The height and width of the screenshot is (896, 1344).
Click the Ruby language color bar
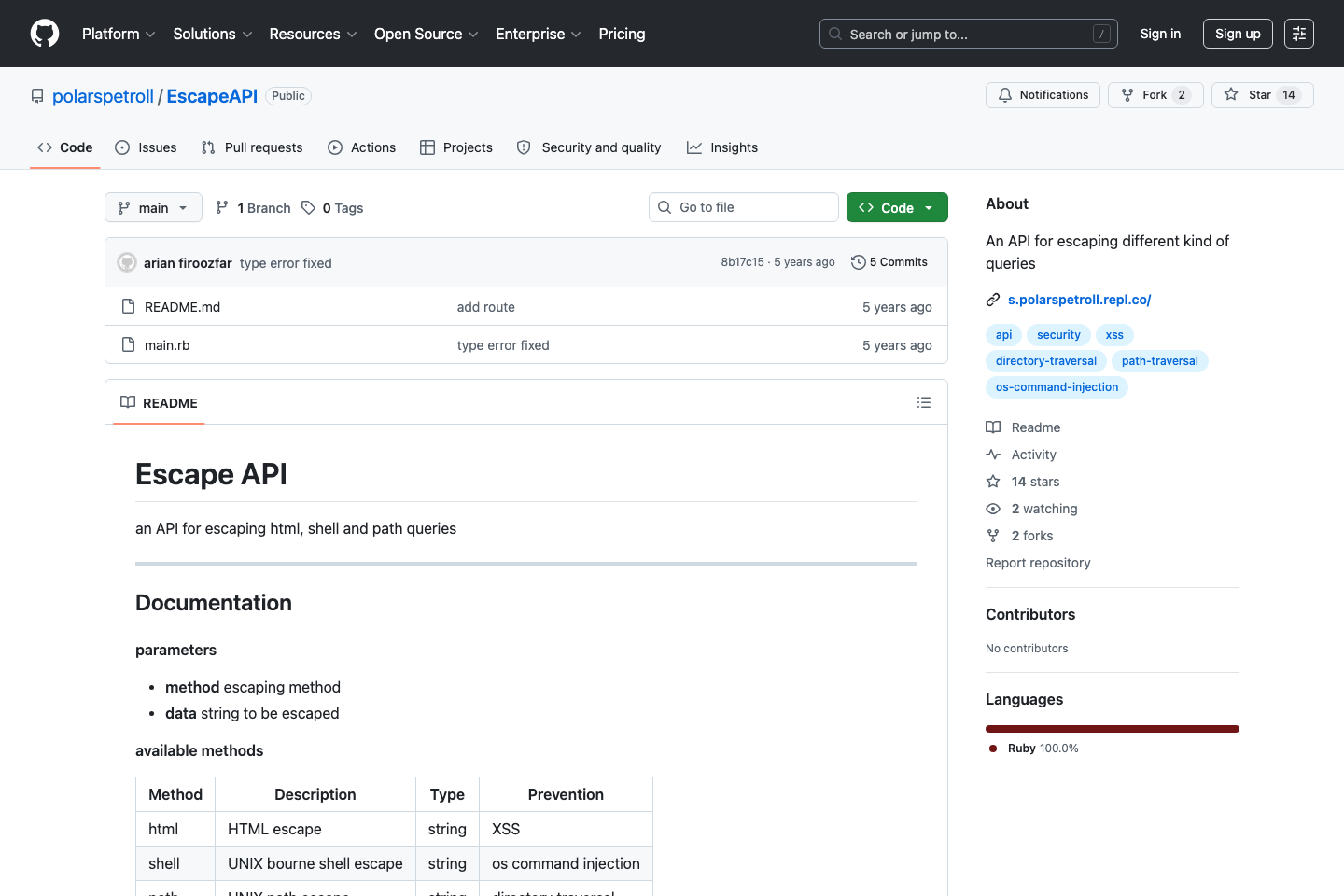[1112, 729]
